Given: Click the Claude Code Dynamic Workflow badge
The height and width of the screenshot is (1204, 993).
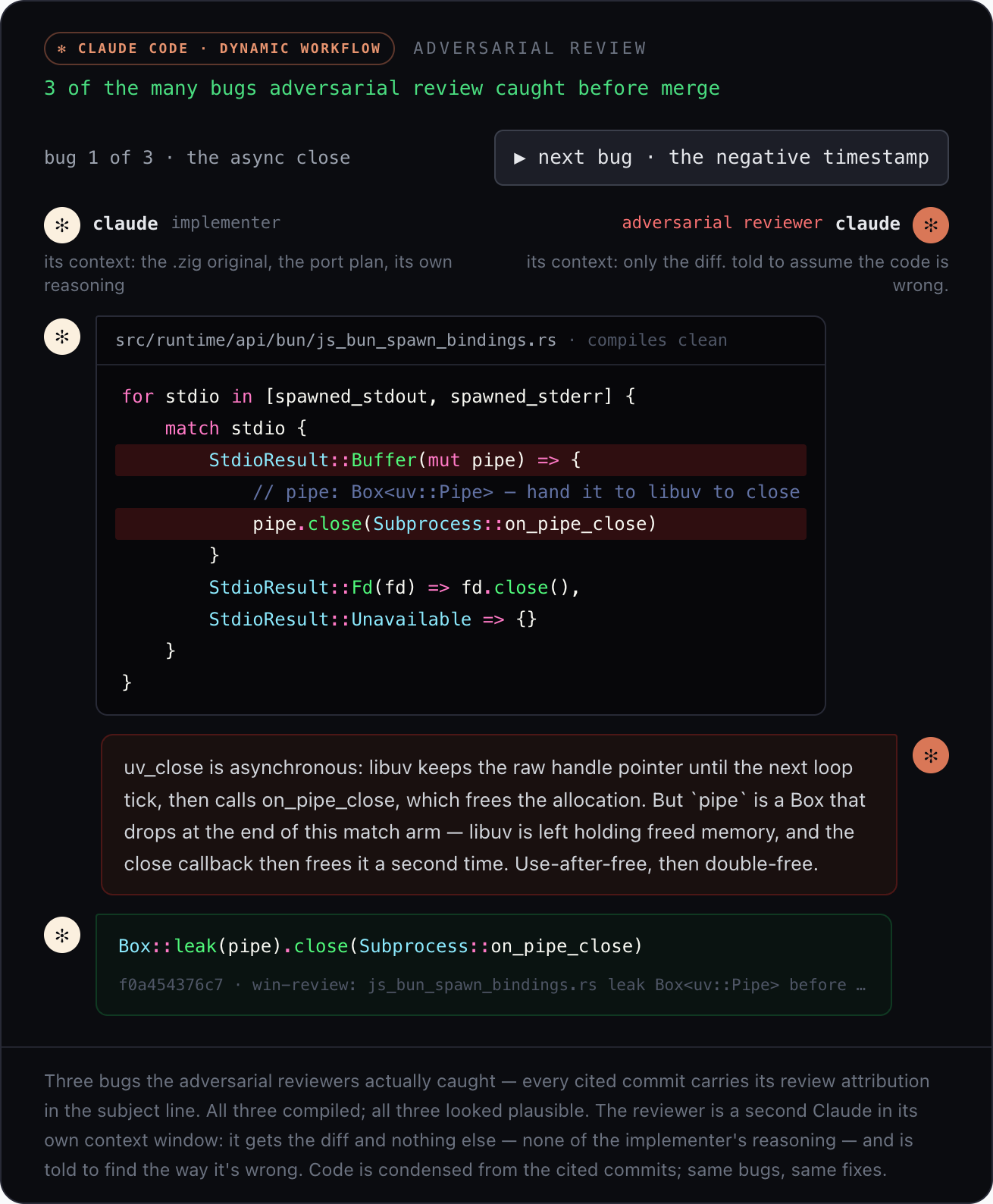Looking at the screenshot, I should [x=219, y=49].
